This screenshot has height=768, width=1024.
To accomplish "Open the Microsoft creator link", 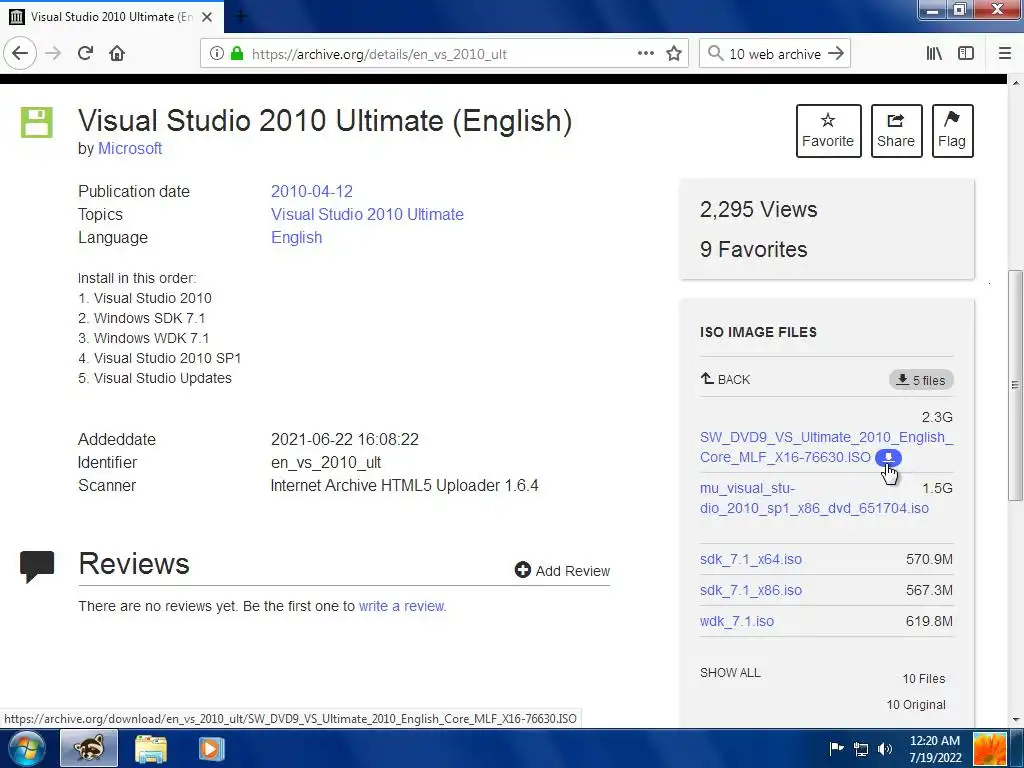I will pyautogui.click(x=130, y=148).
